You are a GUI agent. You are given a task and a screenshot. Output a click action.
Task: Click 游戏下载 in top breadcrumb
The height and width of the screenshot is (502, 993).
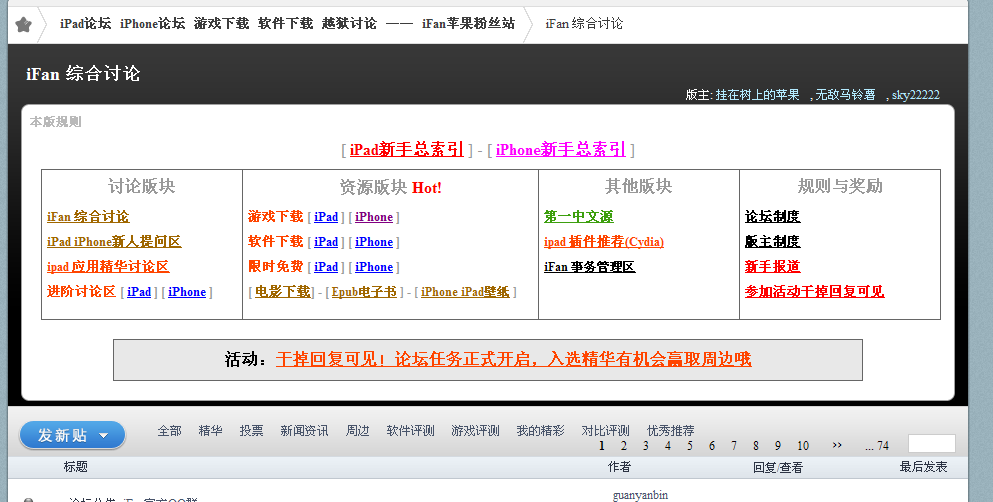click(x=222, y=23)
